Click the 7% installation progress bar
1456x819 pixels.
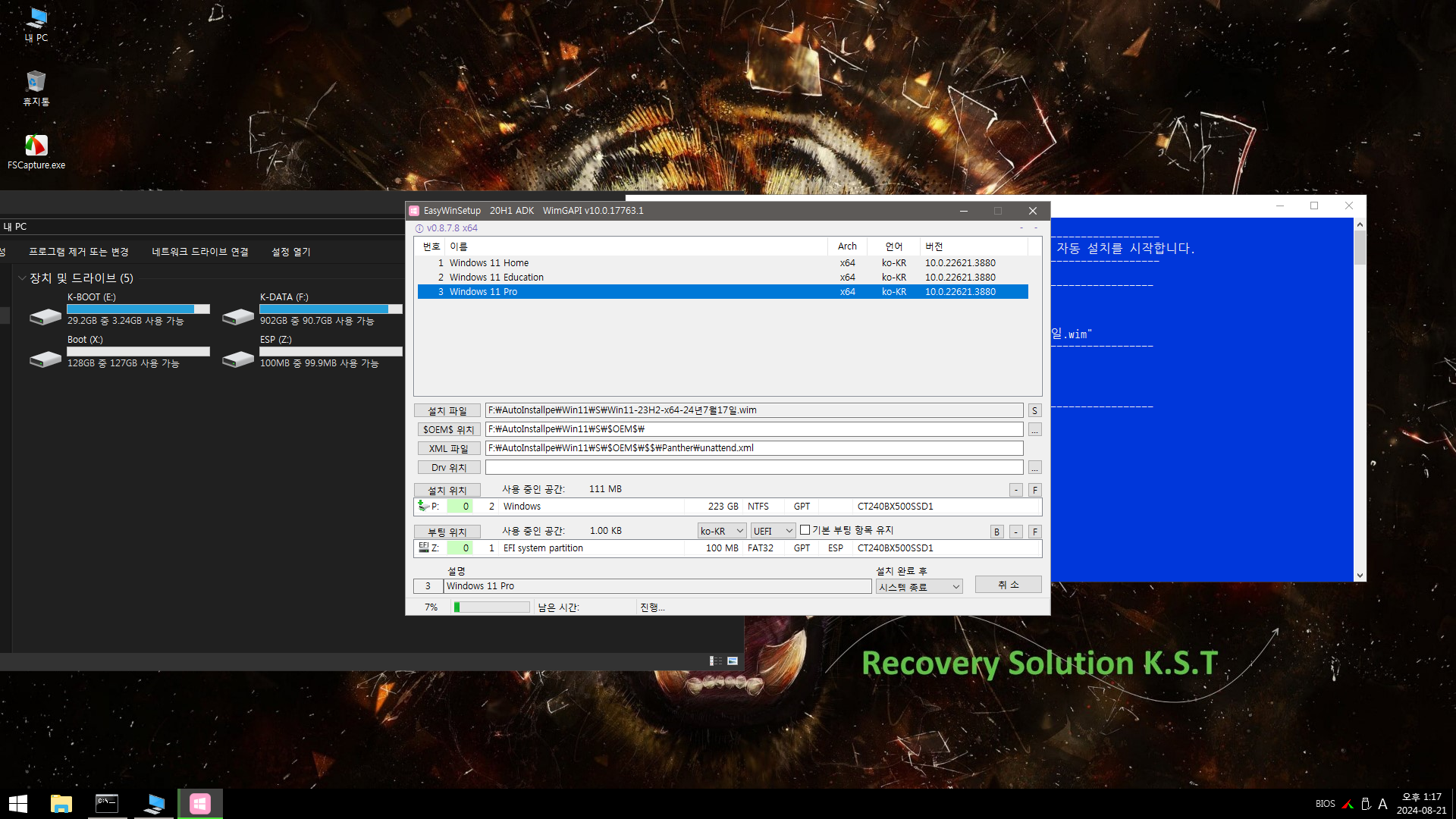point(491,607)
